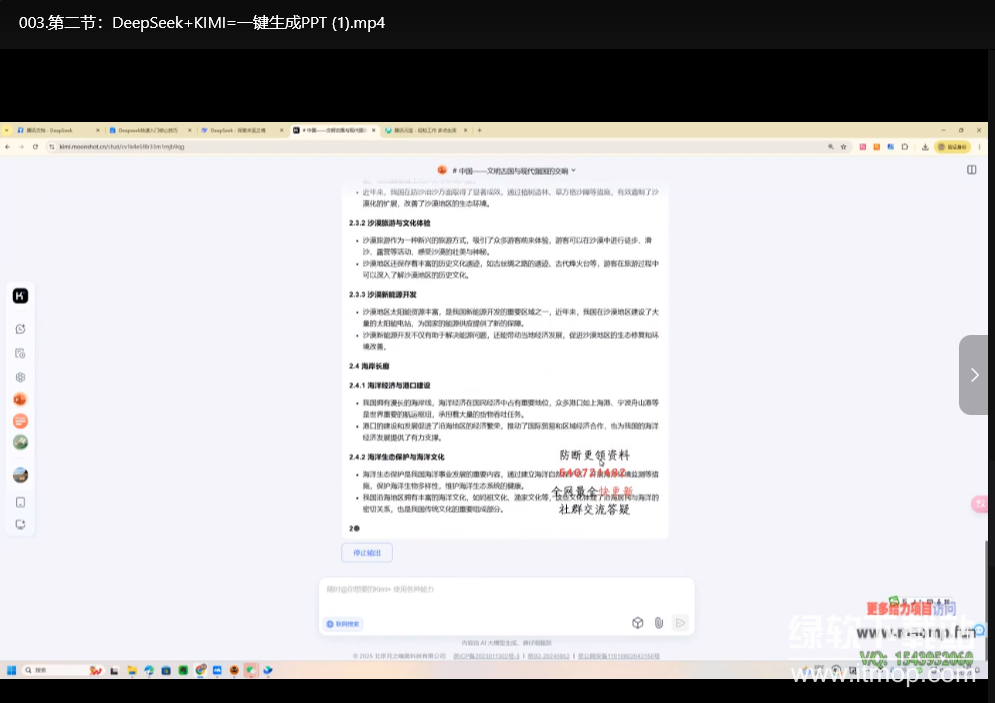995x703 pixels.
Task: Open user avatar in left sidebar
Action: pos(20,475)
